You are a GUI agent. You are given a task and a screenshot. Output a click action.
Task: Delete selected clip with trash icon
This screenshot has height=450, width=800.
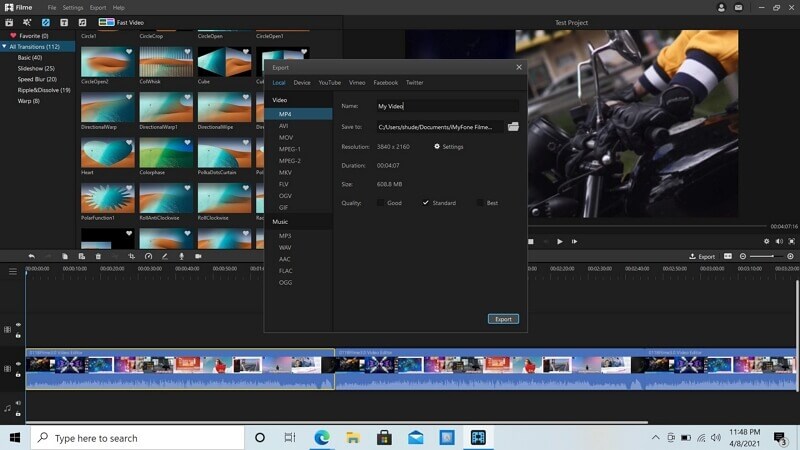coord(98,256)
